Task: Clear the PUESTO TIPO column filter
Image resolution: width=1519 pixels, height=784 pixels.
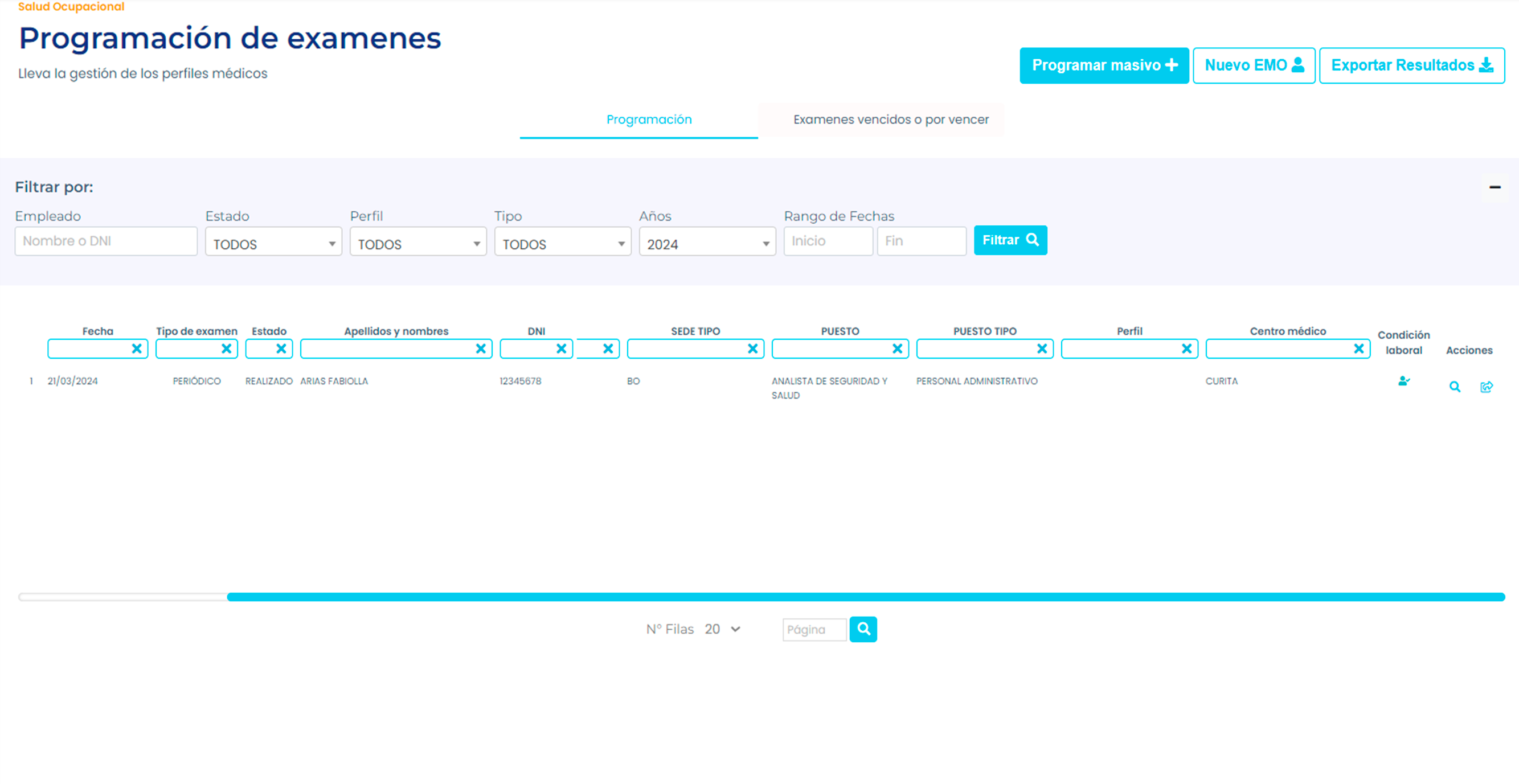Action: [1042, 349]
